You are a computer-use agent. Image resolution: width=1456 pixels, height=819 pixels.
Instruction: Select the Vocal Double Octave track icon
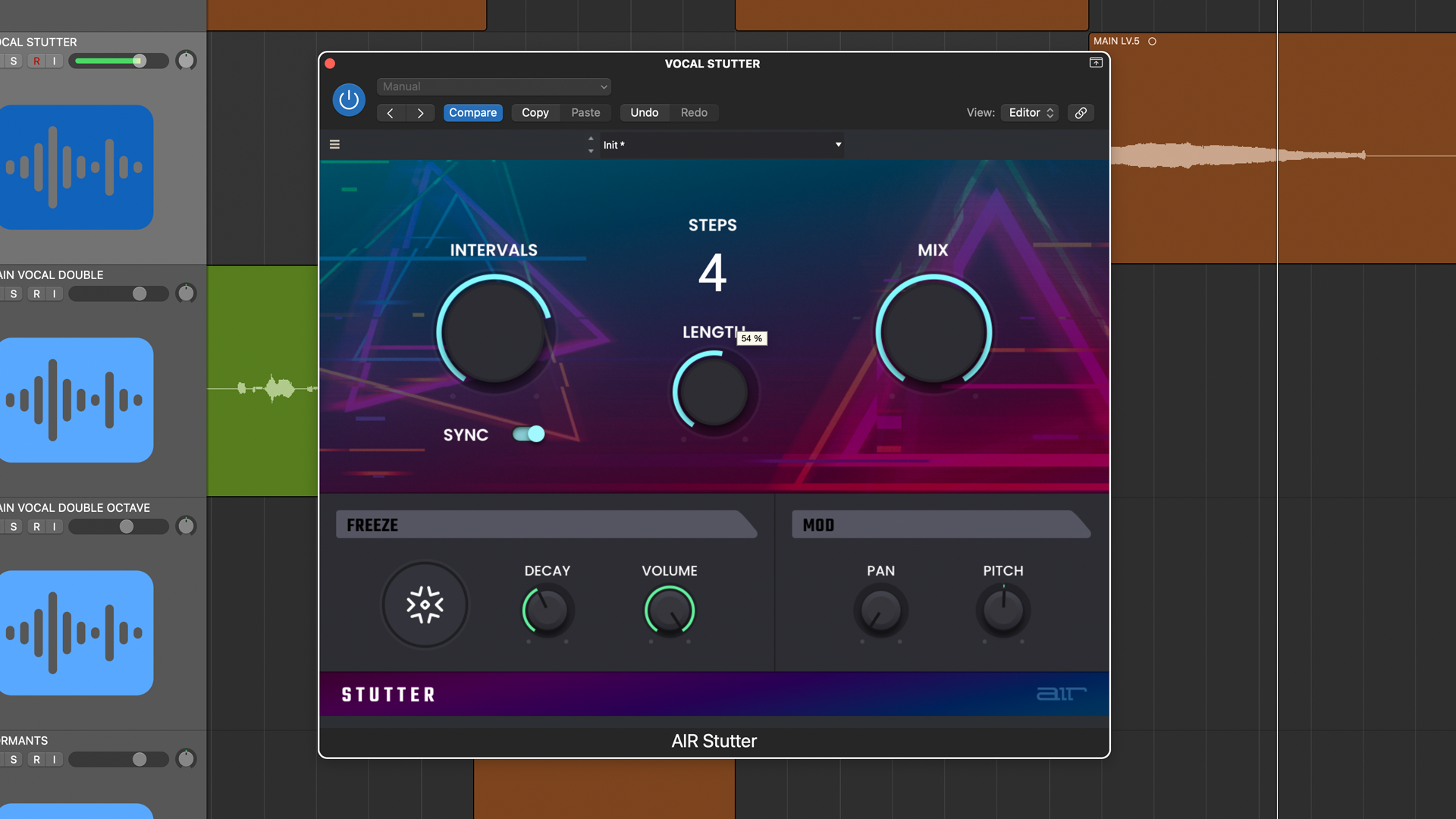tap(77, 633)
